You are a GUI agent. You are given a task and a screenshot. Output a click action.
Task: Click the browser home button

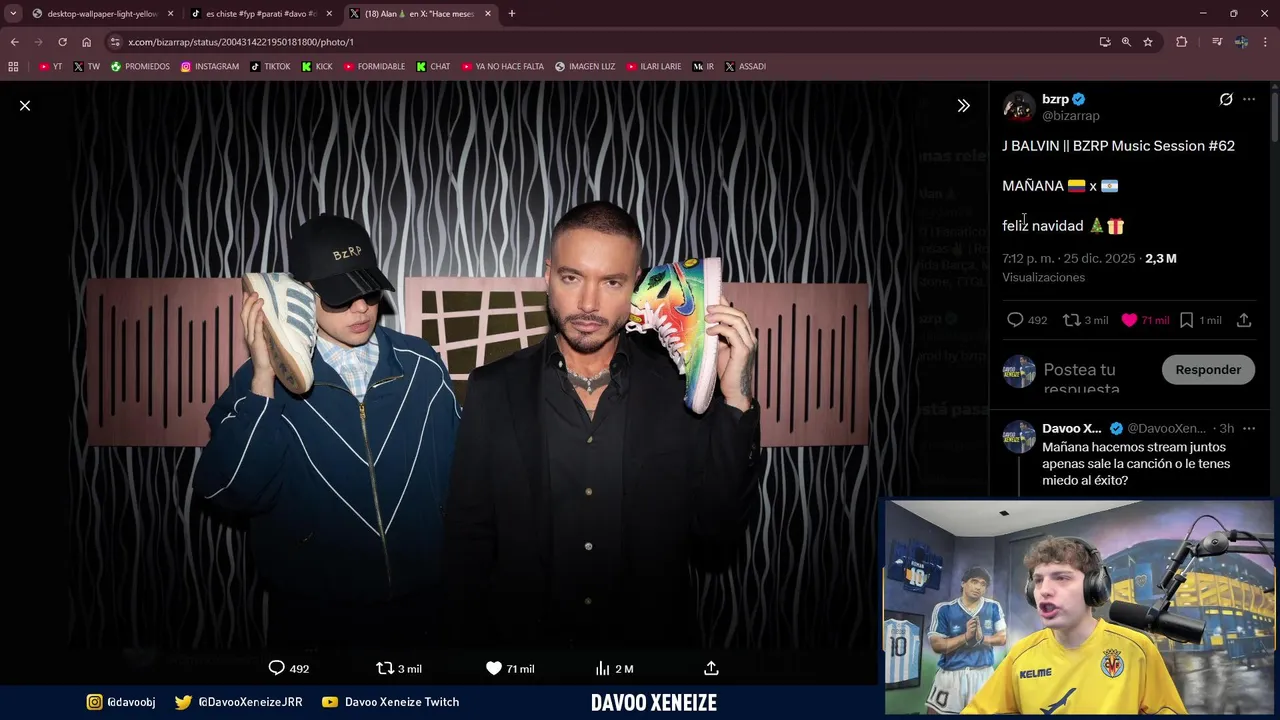point(86,42)
